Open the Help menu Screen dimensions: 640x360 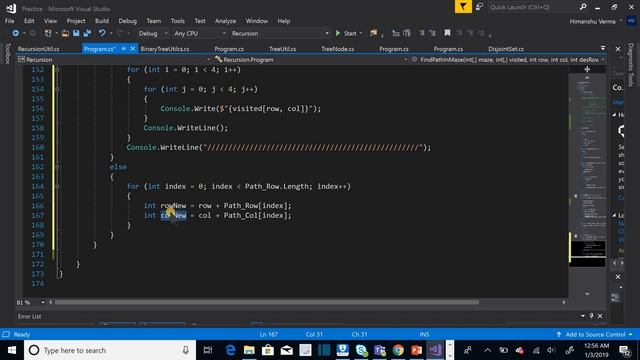[x=284, y=21]
